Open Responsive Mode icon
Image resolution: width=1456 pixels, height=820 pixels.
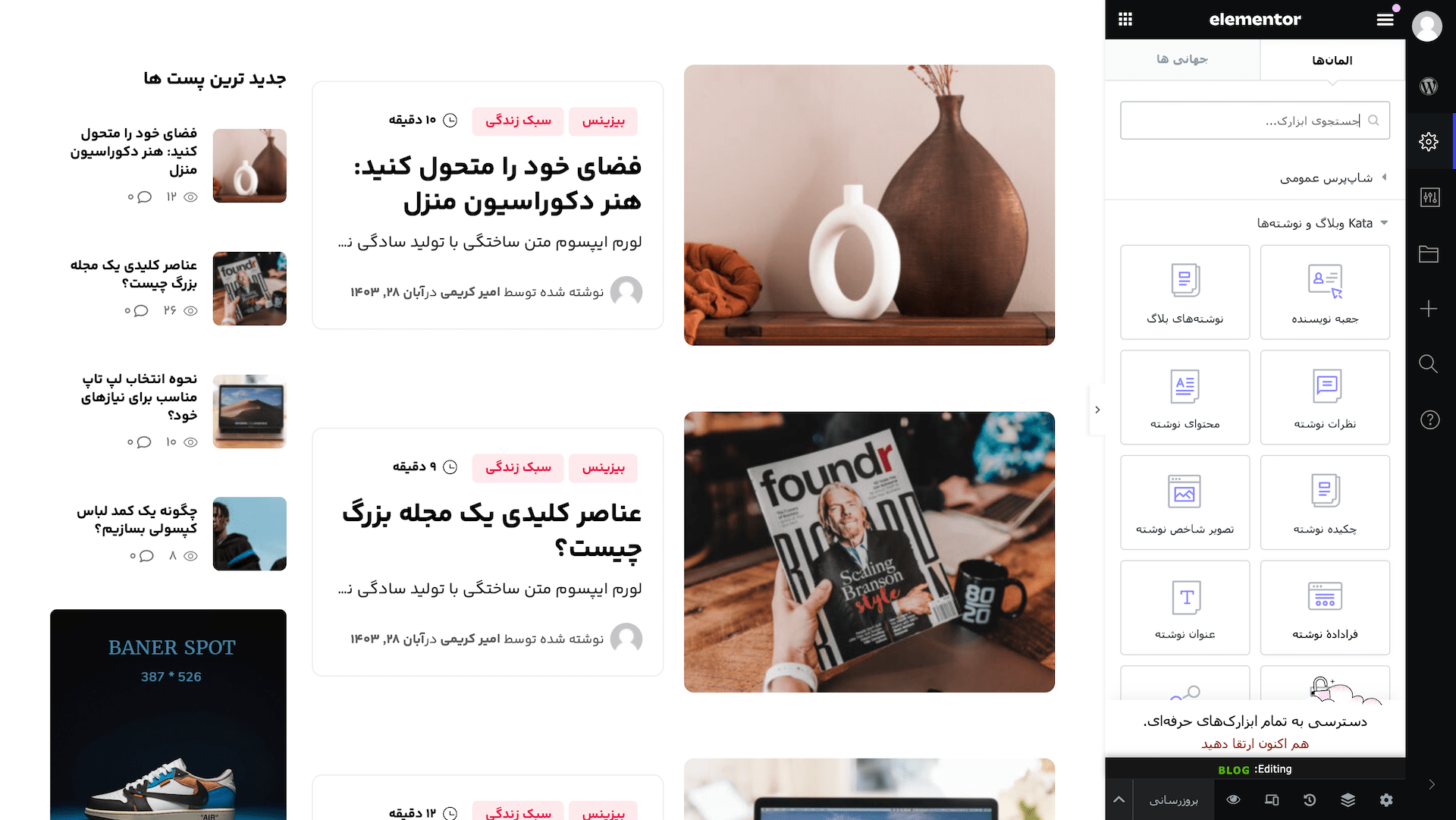pos(1272,800)
